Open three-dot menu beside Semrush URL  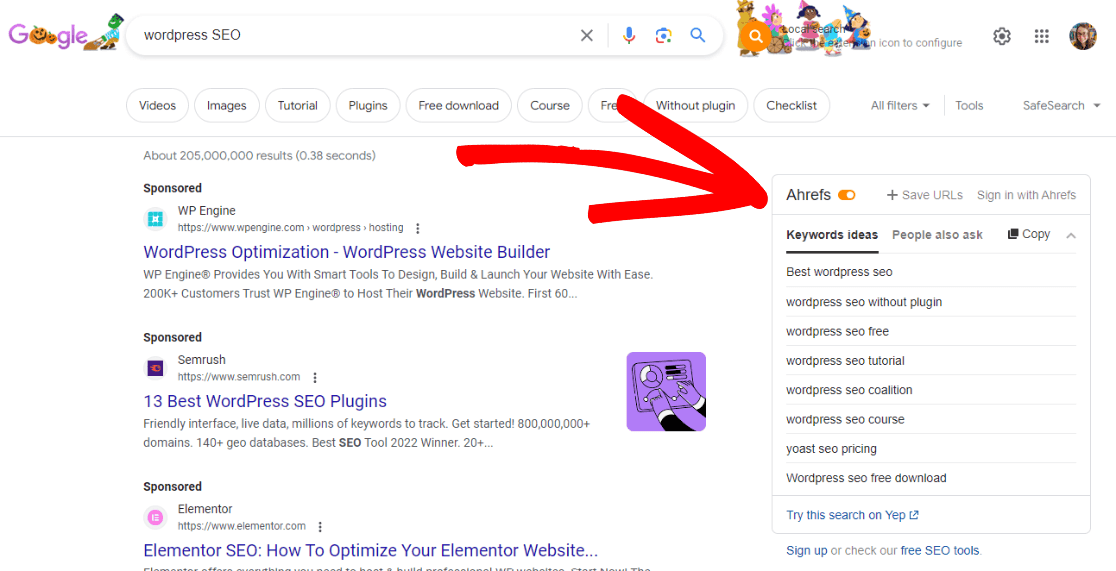315,377
